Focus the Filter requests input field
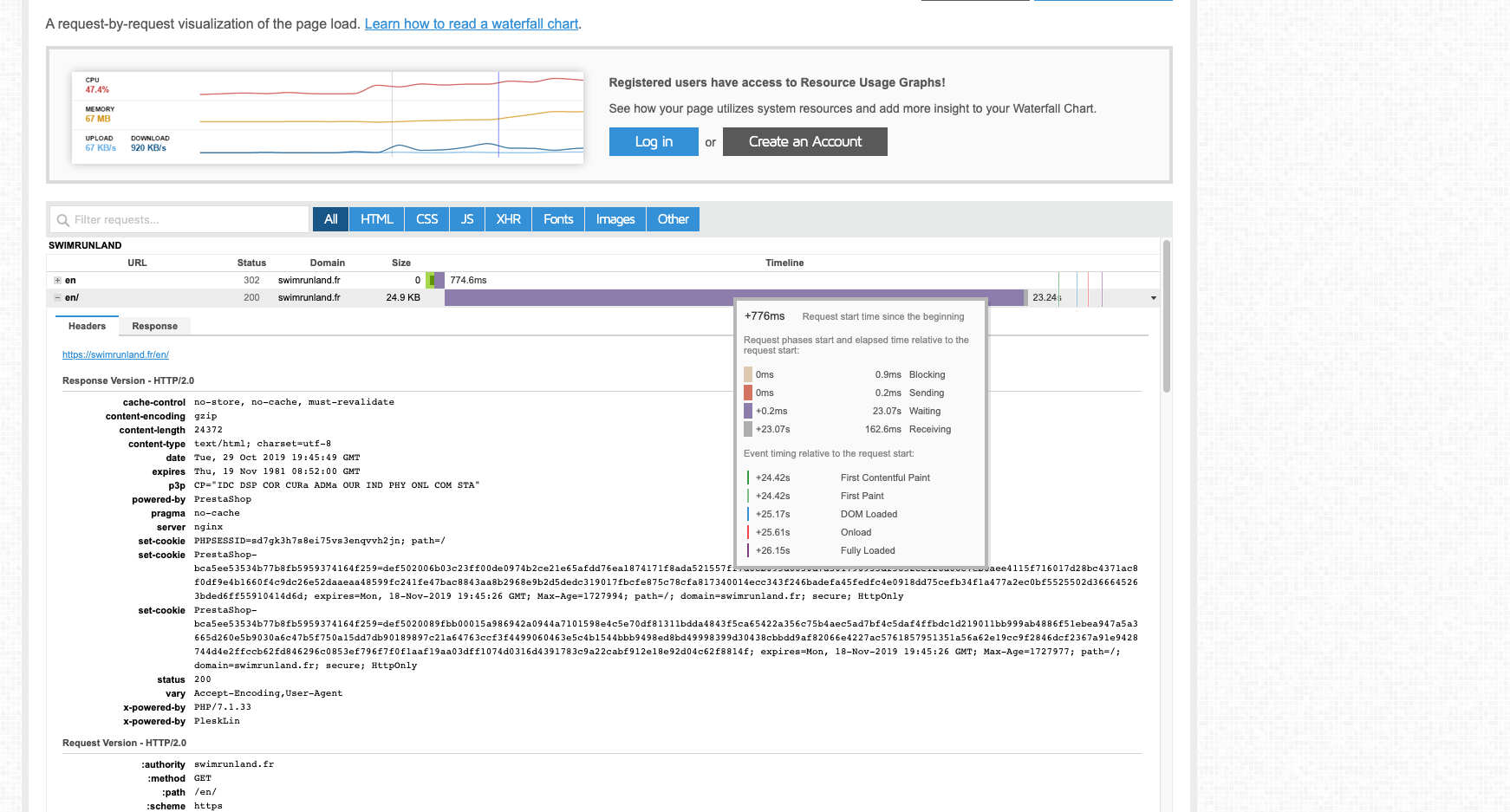The image size is (1510, 812). (x=179, y=220)
